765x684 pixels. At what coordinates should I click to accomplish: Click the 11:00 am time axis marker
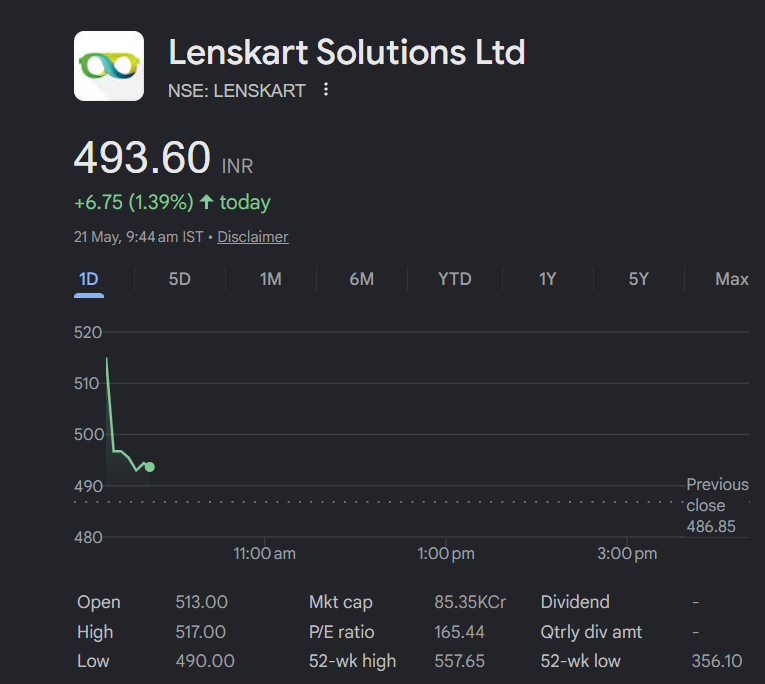pos(264,554)
